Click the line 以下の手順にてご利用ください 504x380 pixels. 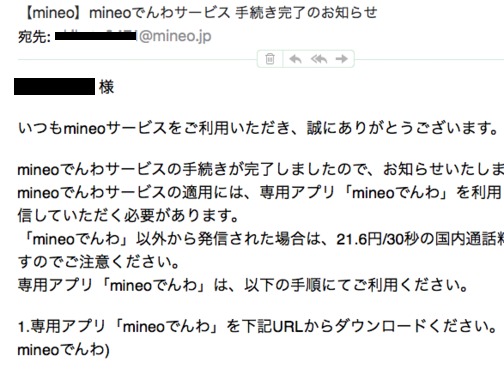point(243,285)
